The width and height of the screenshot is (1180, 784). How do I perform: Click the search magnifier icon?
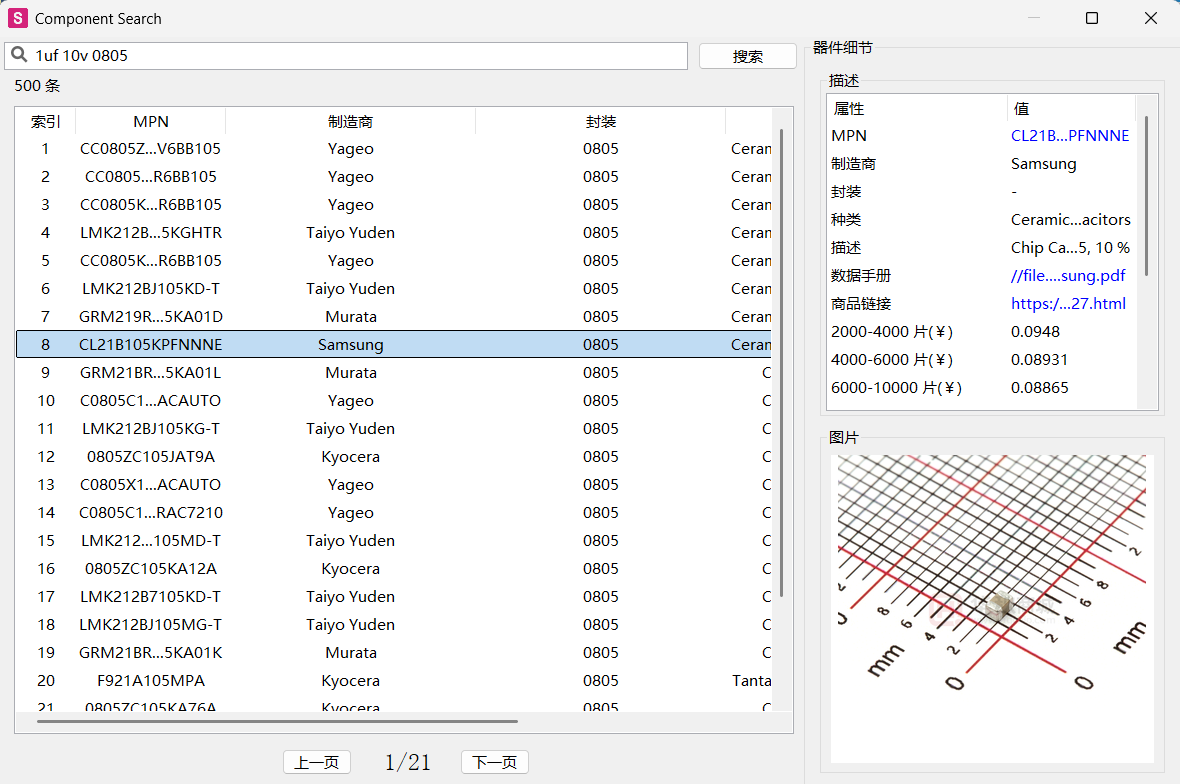[19, 56]
